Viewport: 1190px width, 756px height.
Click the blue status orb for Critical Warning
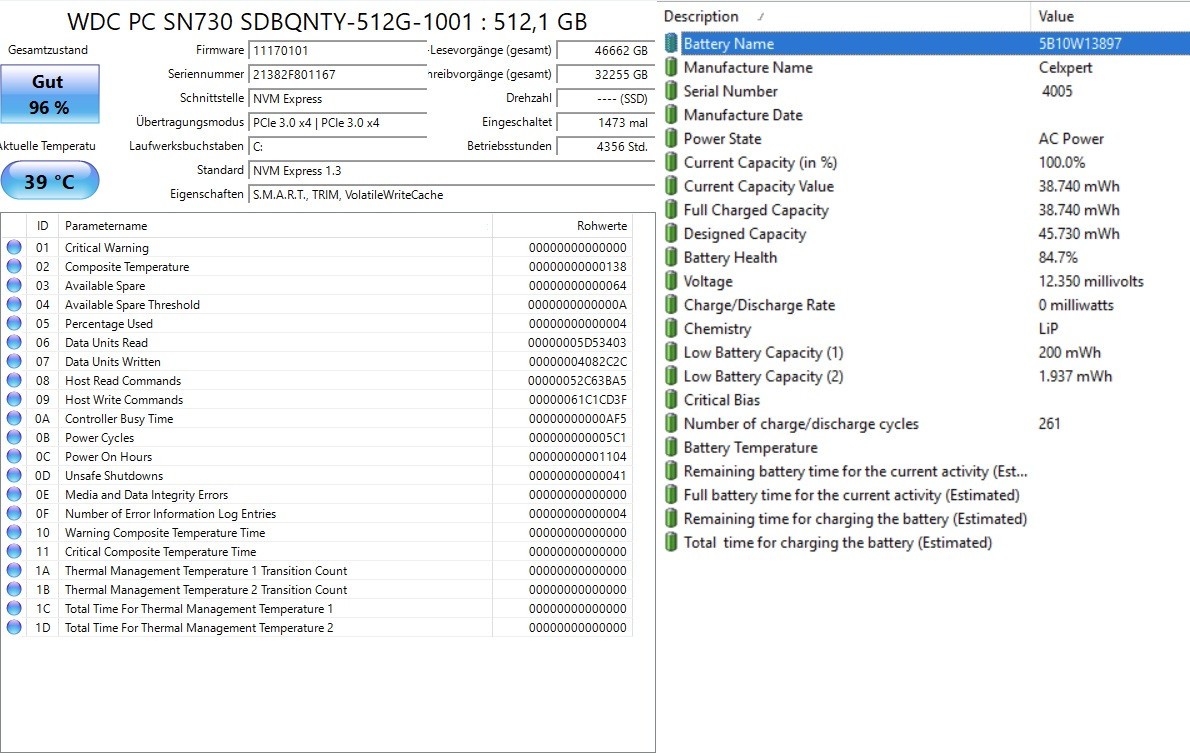point(14,247)
